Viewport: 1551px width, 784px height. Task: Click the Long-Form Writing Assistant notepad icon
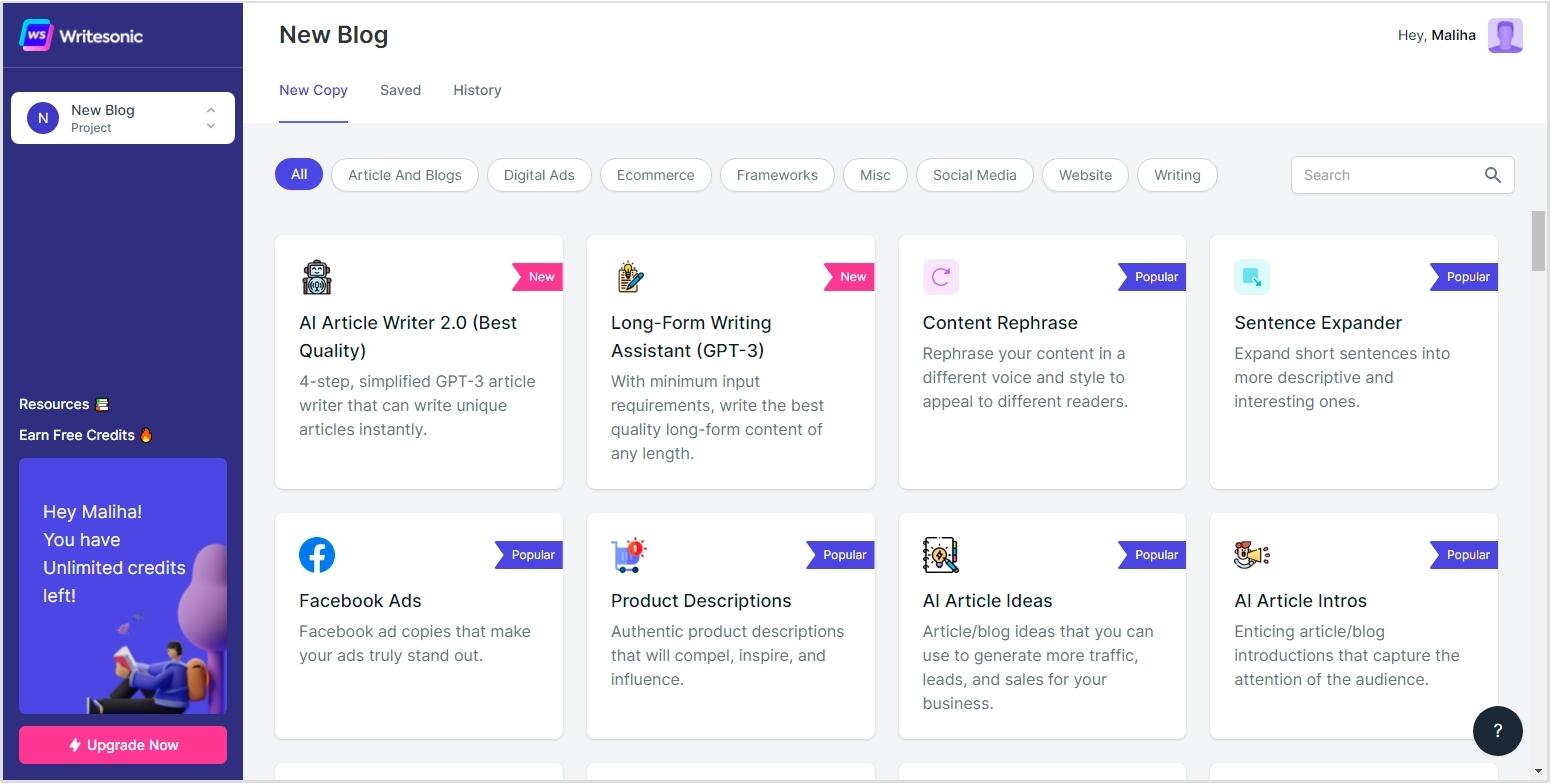click(x=629, y=277)
